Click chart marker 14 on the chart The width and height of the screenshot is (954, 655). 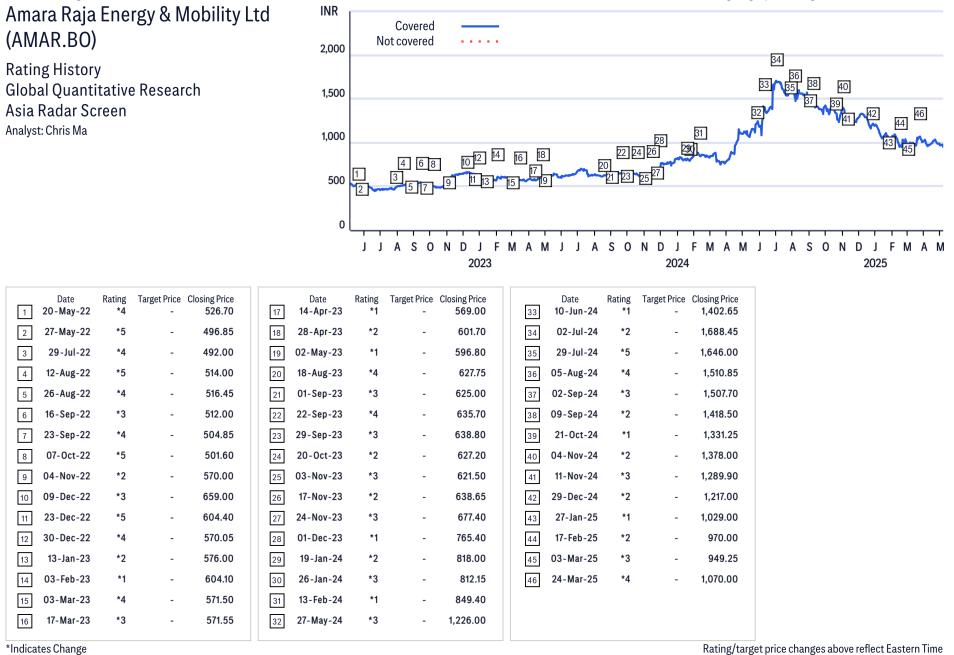(x=497, y=155)
